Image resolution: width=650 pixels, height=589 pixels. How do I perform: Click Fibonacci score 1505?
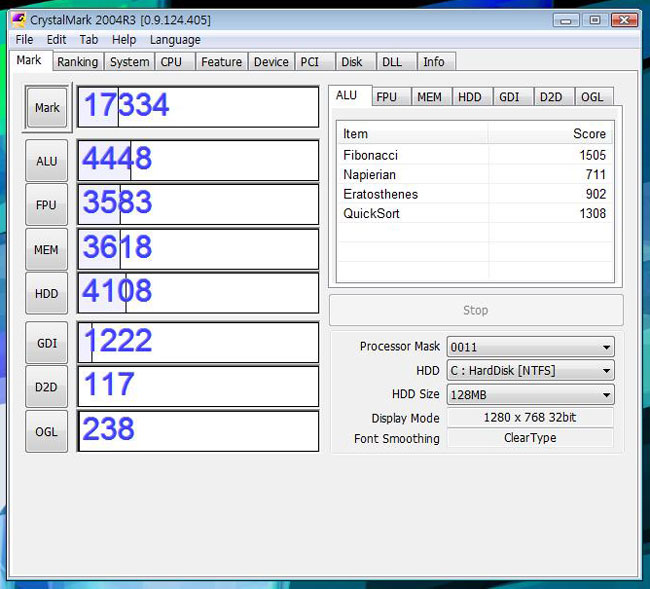pos(592,155)
